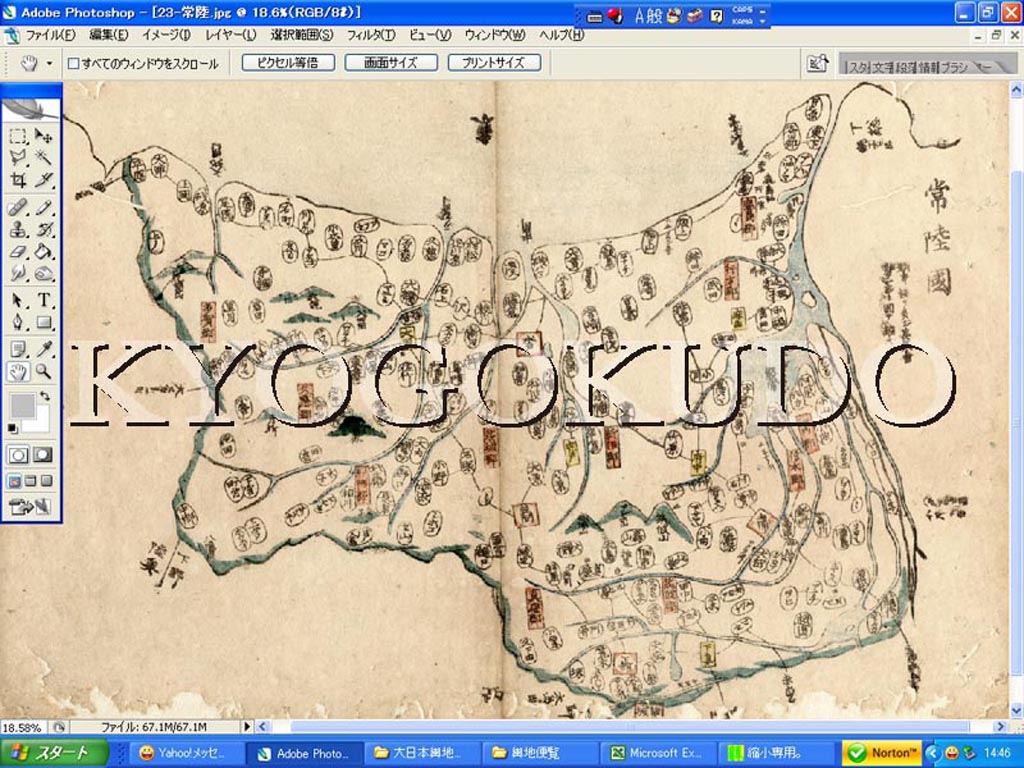Select the Smudge tool
This screenshot has width=1024, height=768.
tap(18, 273)
